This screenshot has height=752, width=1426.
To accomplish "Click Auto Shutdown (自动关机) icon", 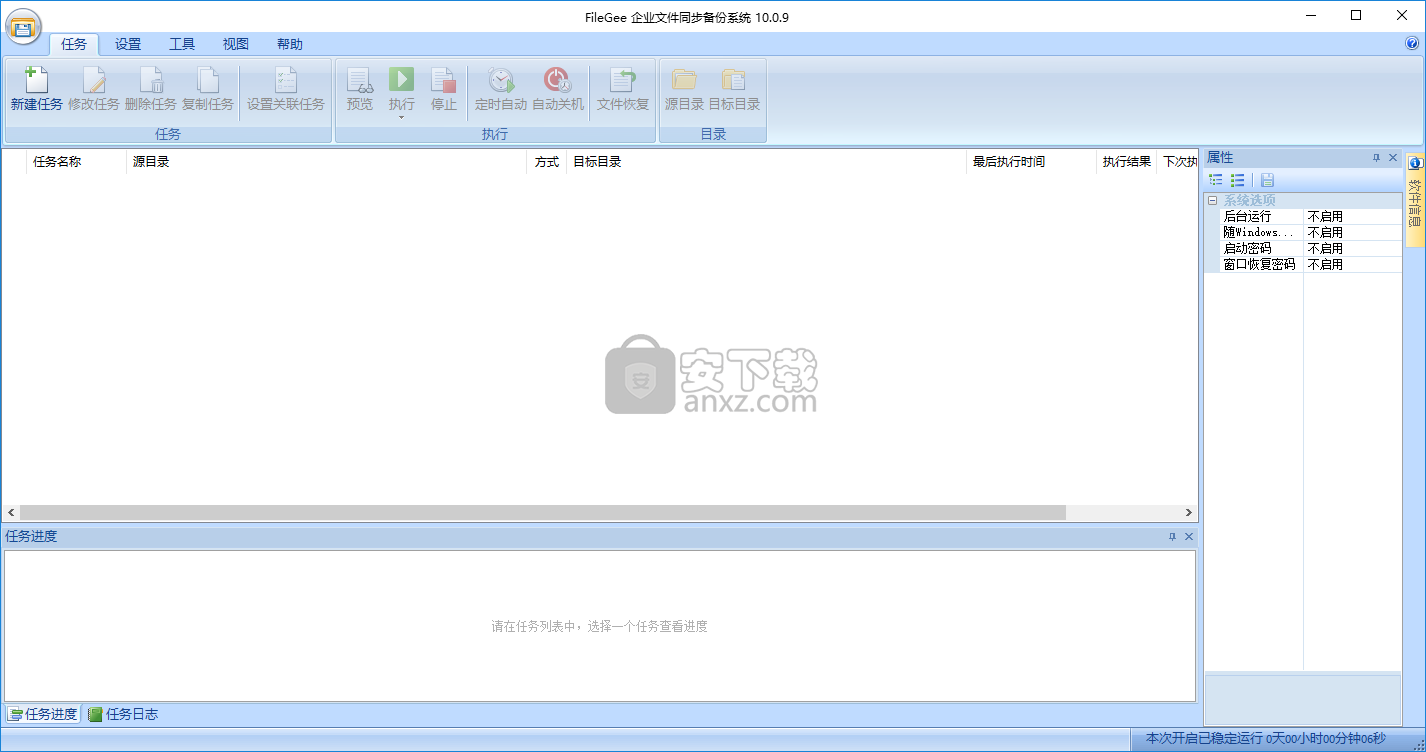I will 557,80.
